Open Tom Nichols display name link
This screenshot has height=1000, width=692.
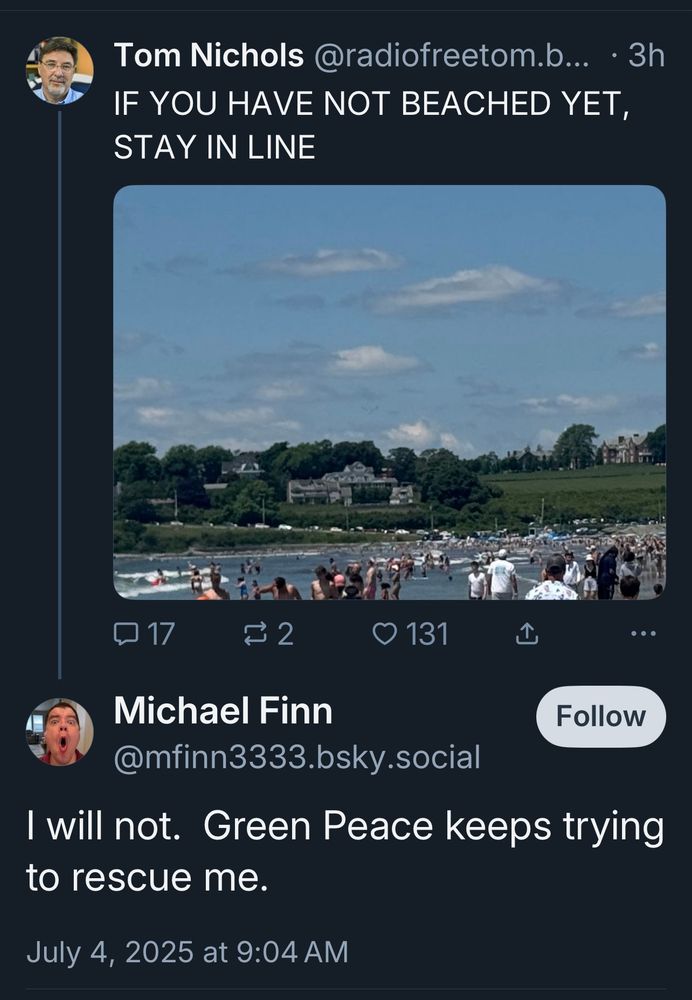pos(208,56)
